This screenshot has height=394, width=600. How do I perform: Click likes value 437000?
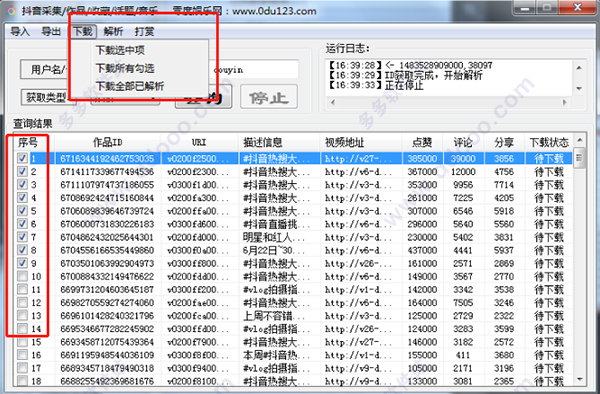click(422, 250)
